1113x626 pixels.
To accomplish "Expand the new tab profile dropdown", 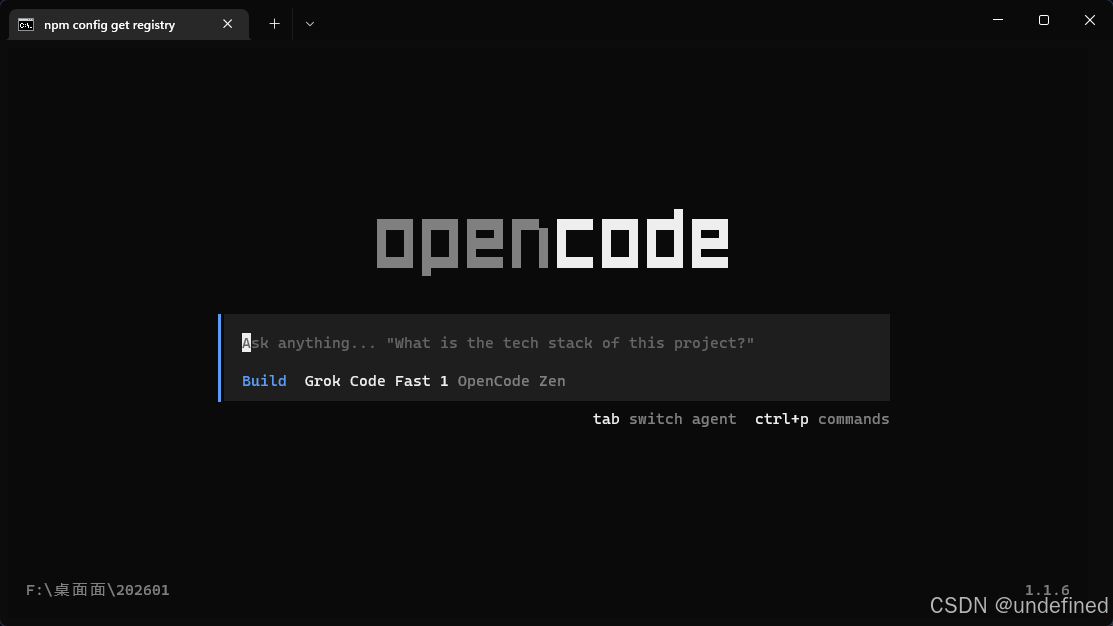I will [x=309, y=24].
